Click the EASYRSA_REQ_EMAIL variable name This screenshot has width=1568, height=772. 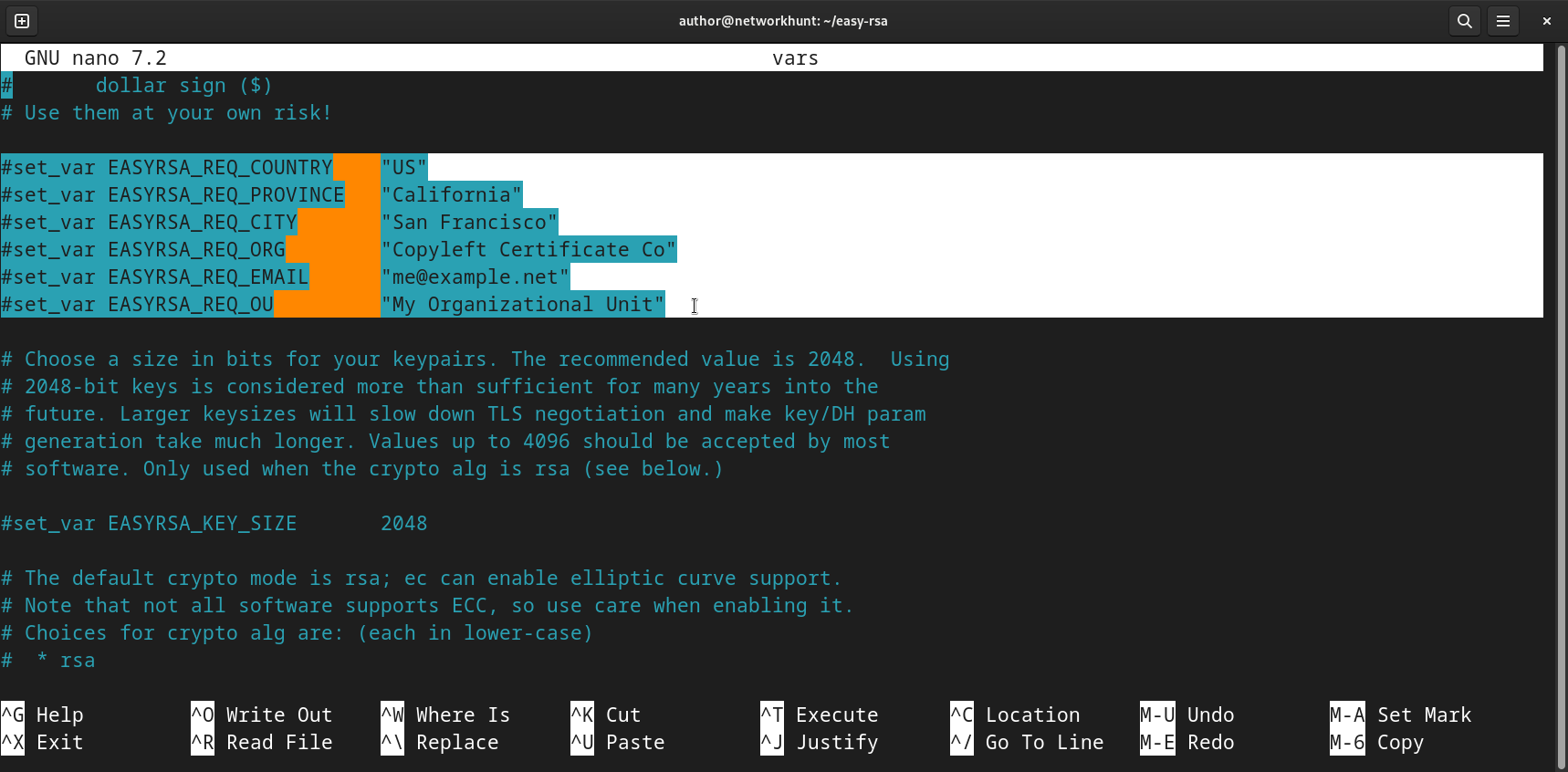tap(208, 277)
